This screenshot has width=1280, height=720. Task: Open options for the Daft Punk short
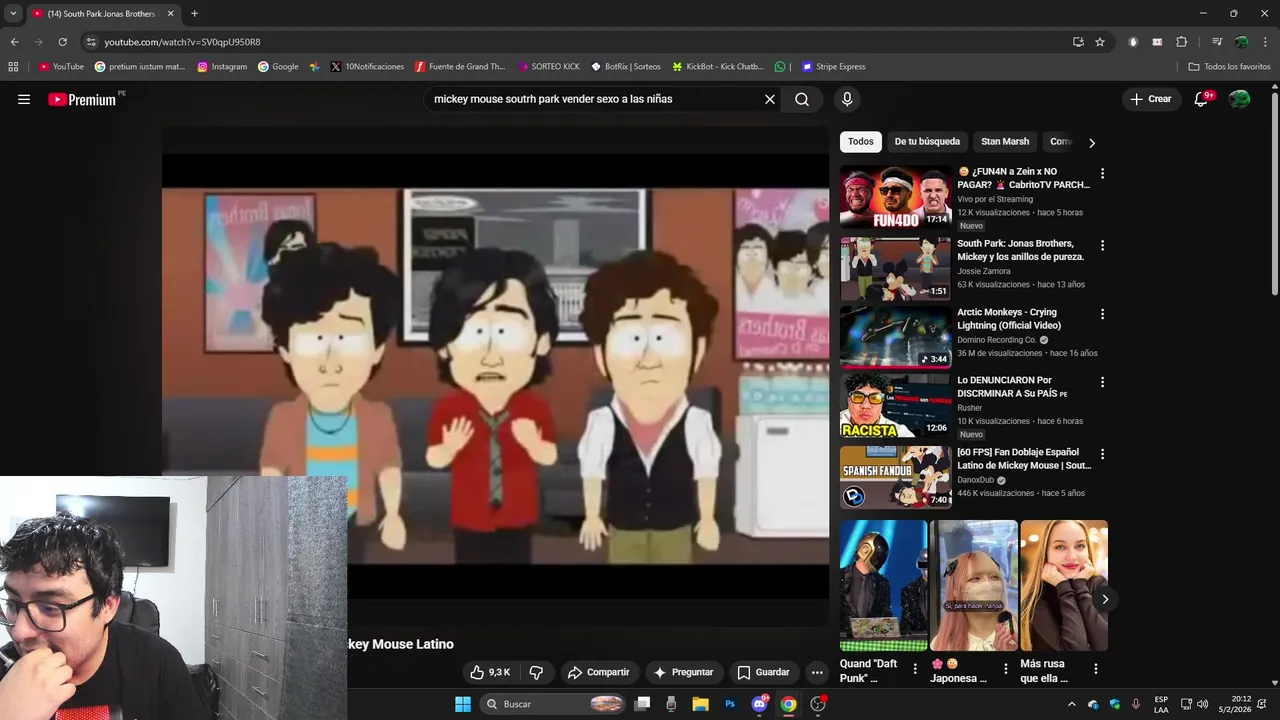(x=915, y=669)
